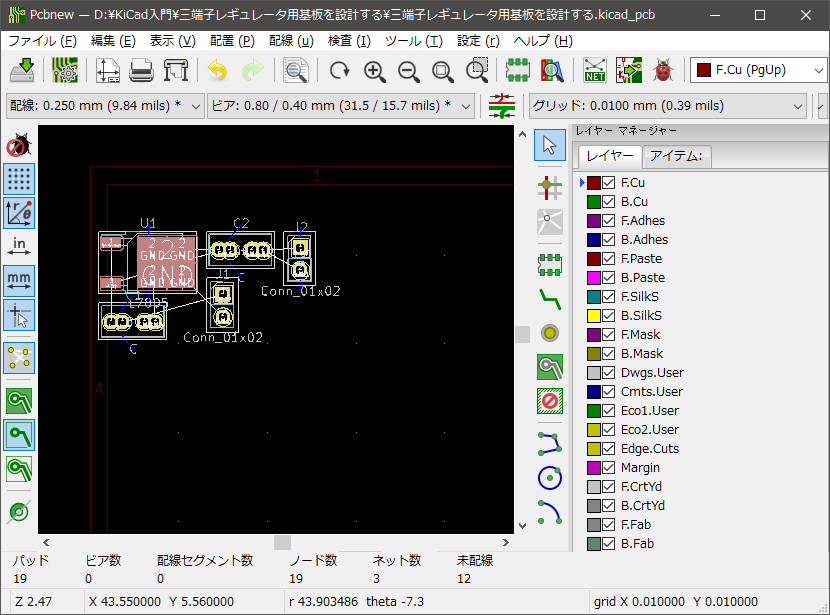
Task: Click the Print board icon
Action: pyautogui.click(x=141, y=71)
